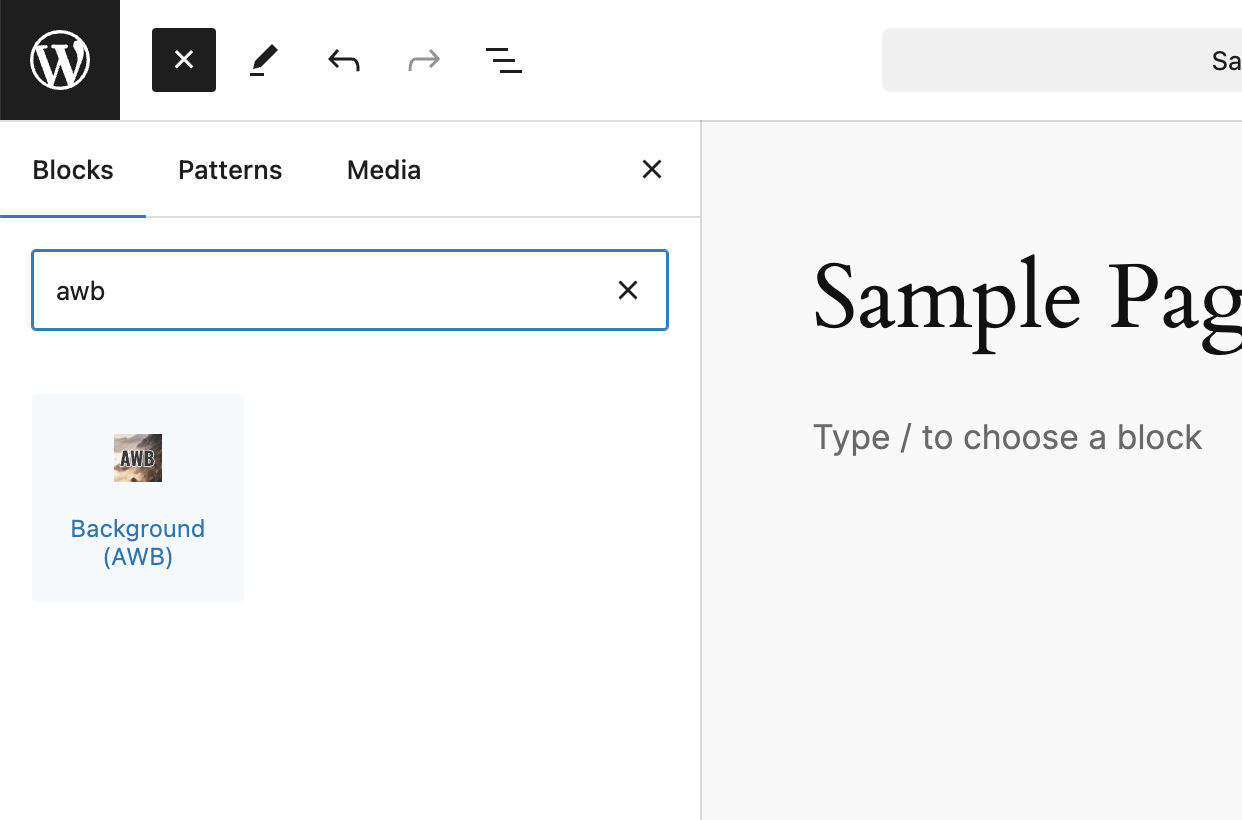Select the Tools pencil icon
The image size is (1242, 820).
click(x=264, y=60)
